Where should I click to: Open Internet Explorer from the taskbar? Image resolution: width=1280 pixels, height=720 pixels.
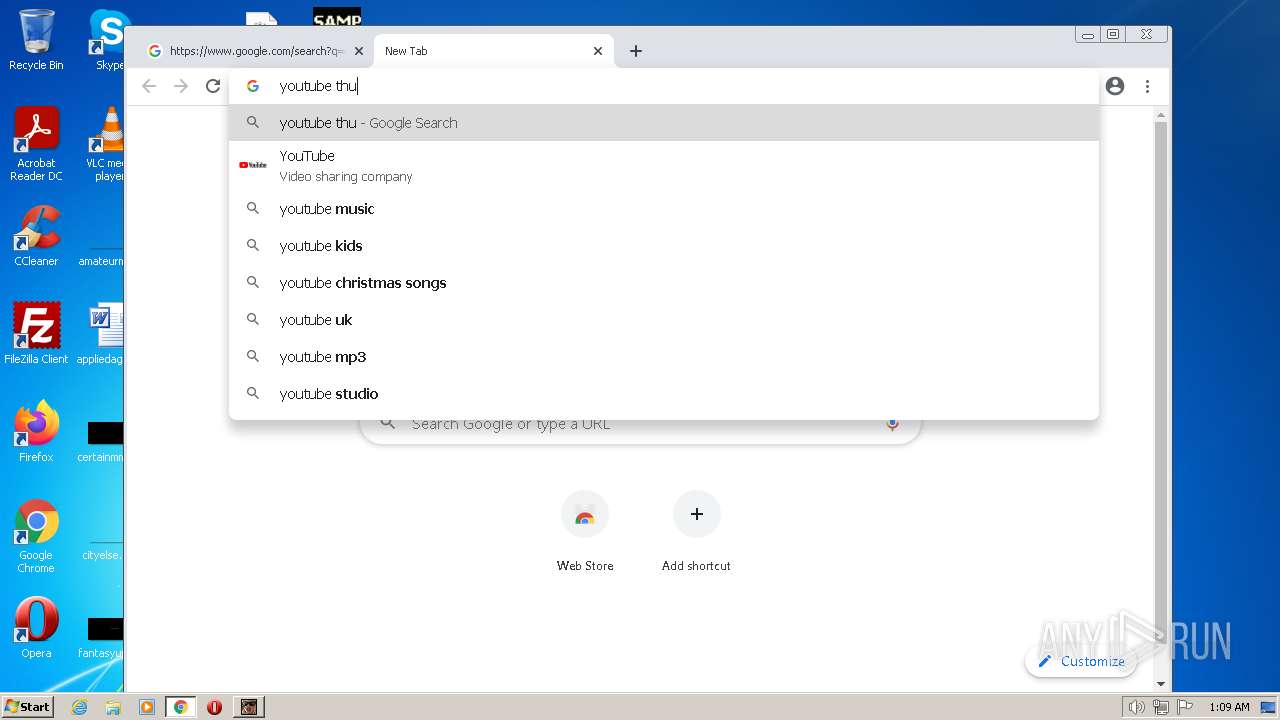click(x=80, y=707)
